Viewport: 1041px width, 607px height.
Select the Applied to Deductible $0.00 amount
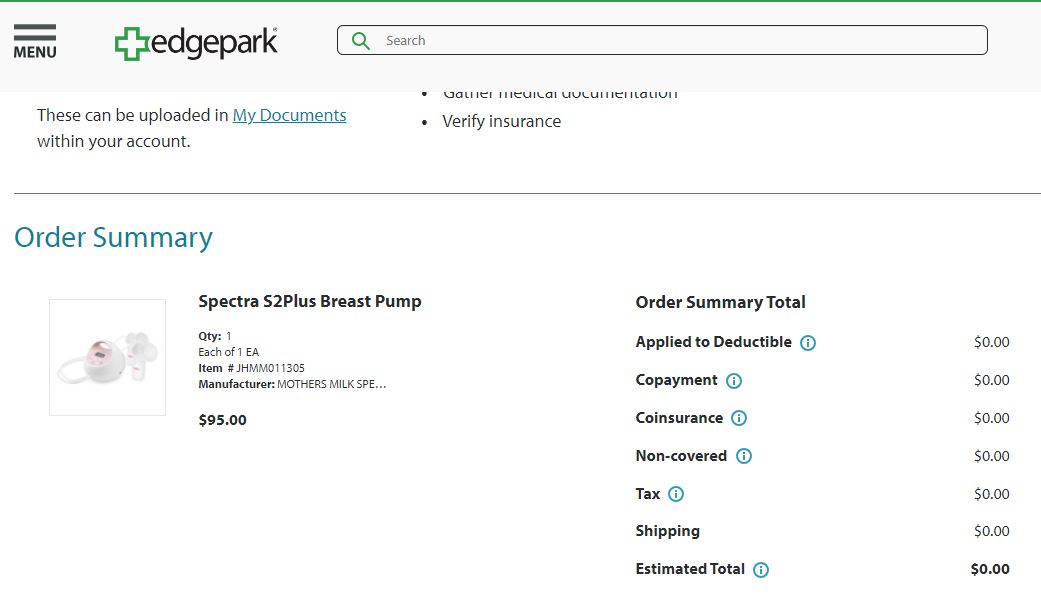[991, 342]
